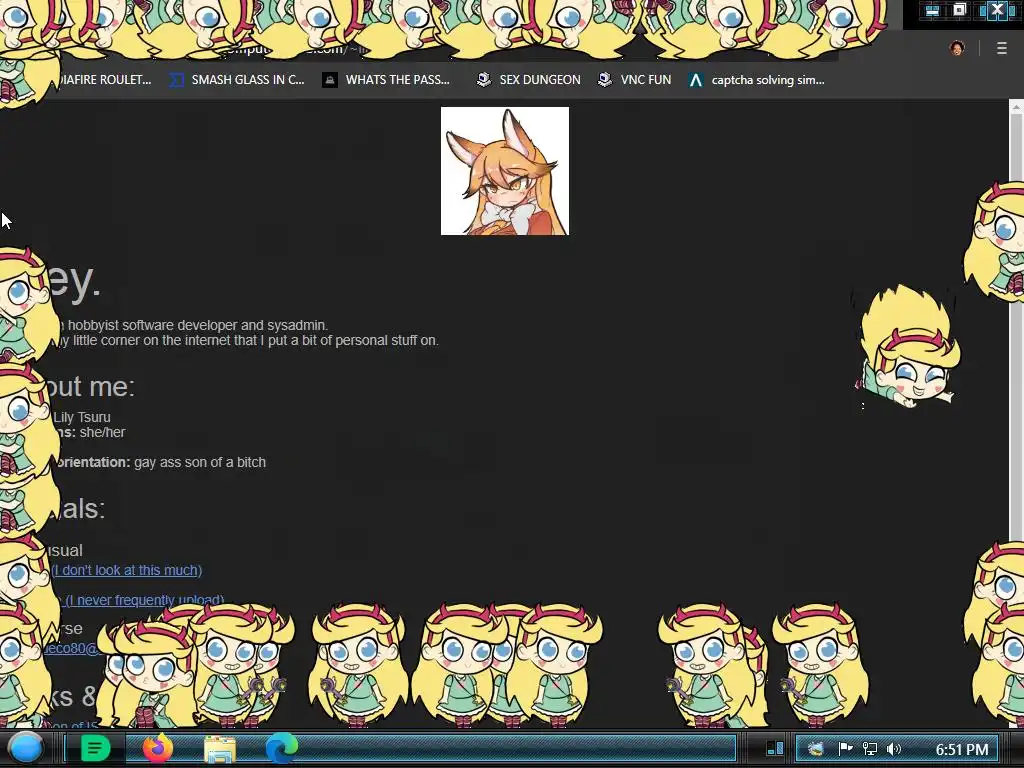Open the green document app in taskbar
This screenshot has height=768, width=1024.
point(95,748)
